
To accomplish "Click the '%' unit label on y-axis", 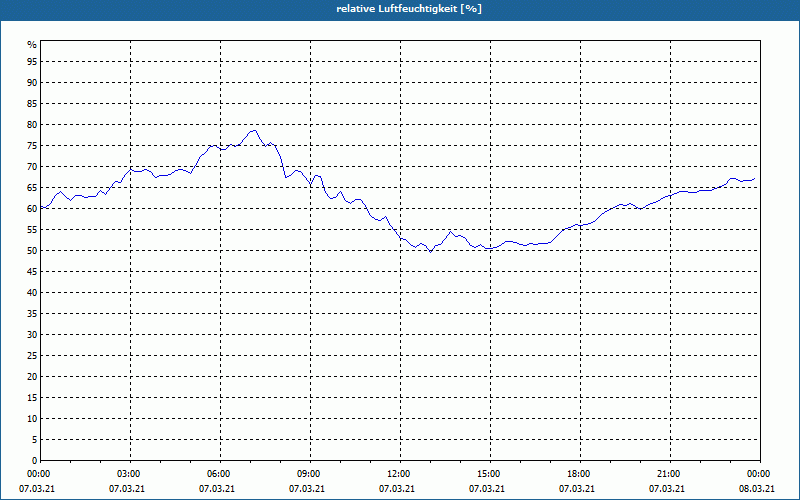I will (32, 45).
